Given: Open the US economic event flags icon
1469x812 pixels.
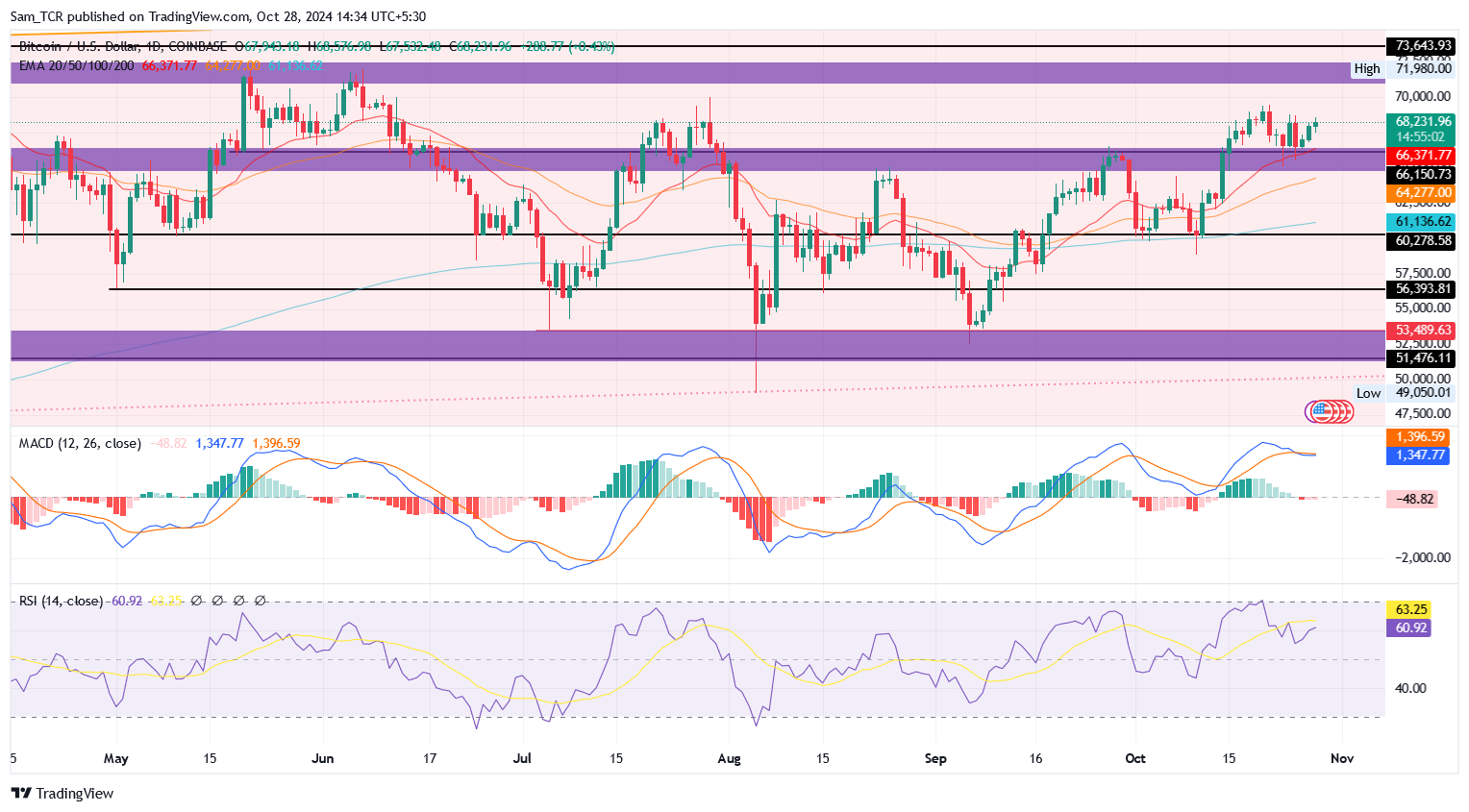Looking at the screenshot, I should (1330, 411).
